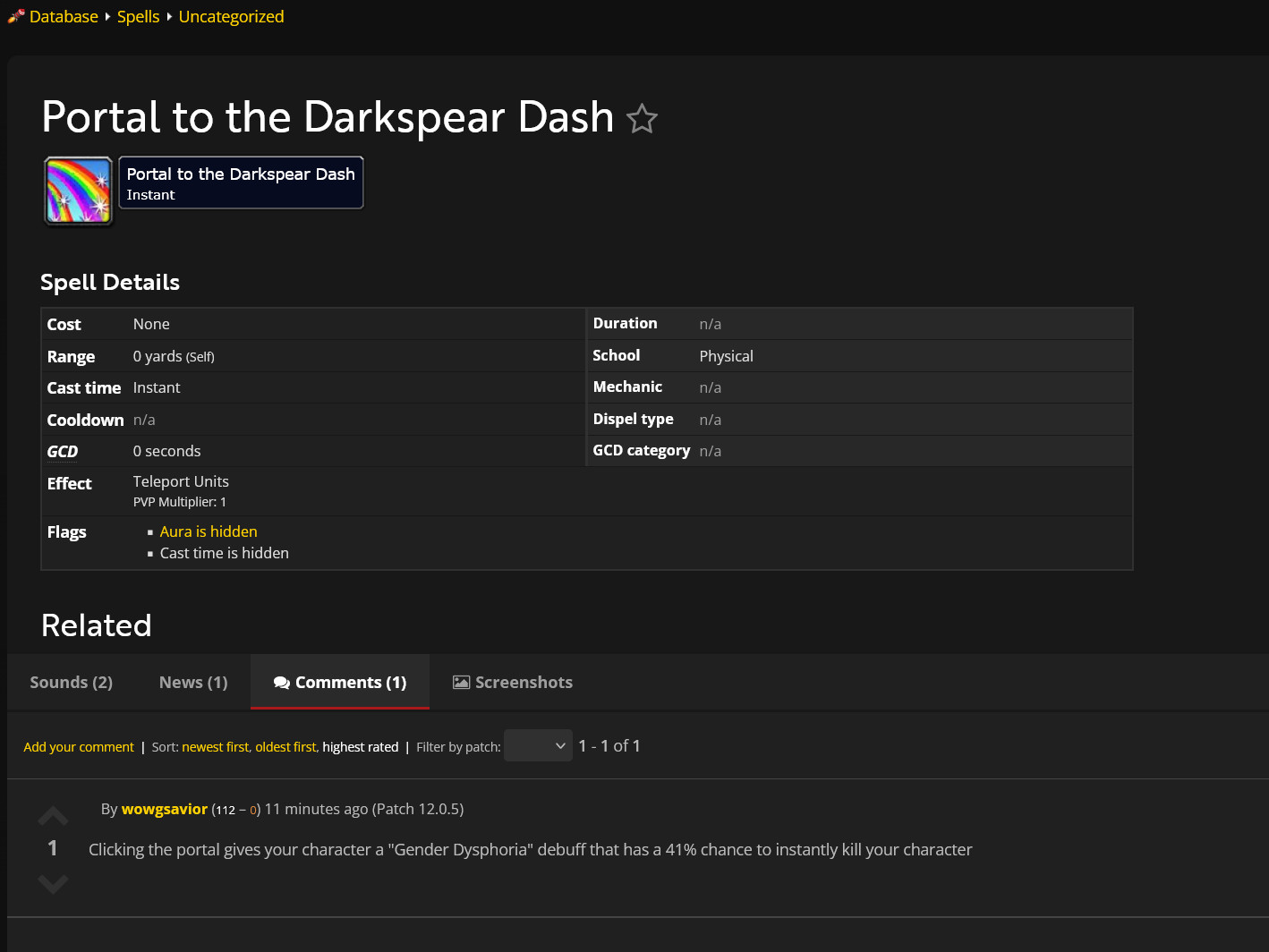The image size is (1269, 952).
Task: Click the 11 minutes ago (Patch 12.0.5) timestamp
Action: (364, 809)
